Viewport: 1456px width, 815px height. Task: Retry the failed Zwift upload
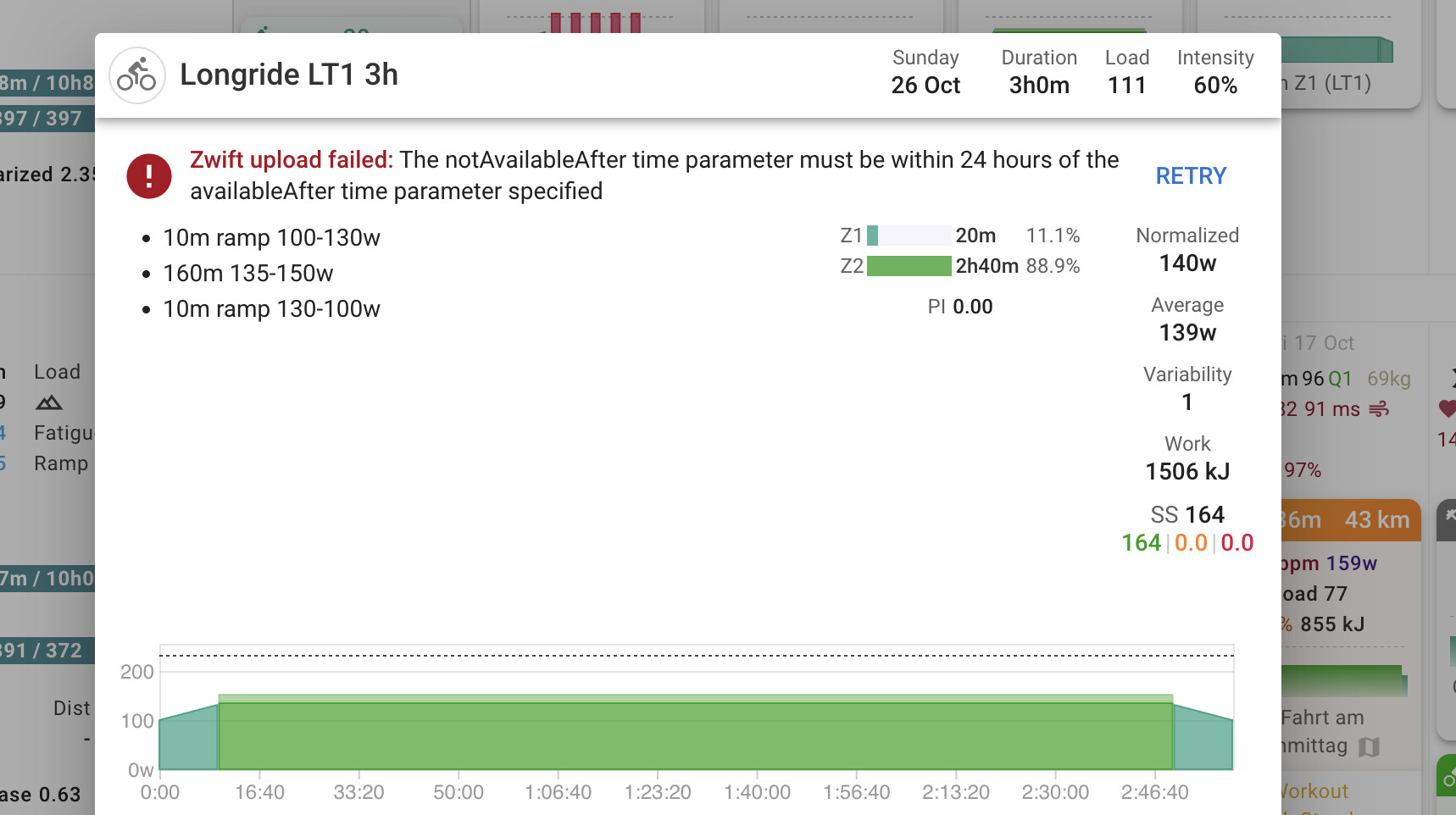(x=1191, y=176)
